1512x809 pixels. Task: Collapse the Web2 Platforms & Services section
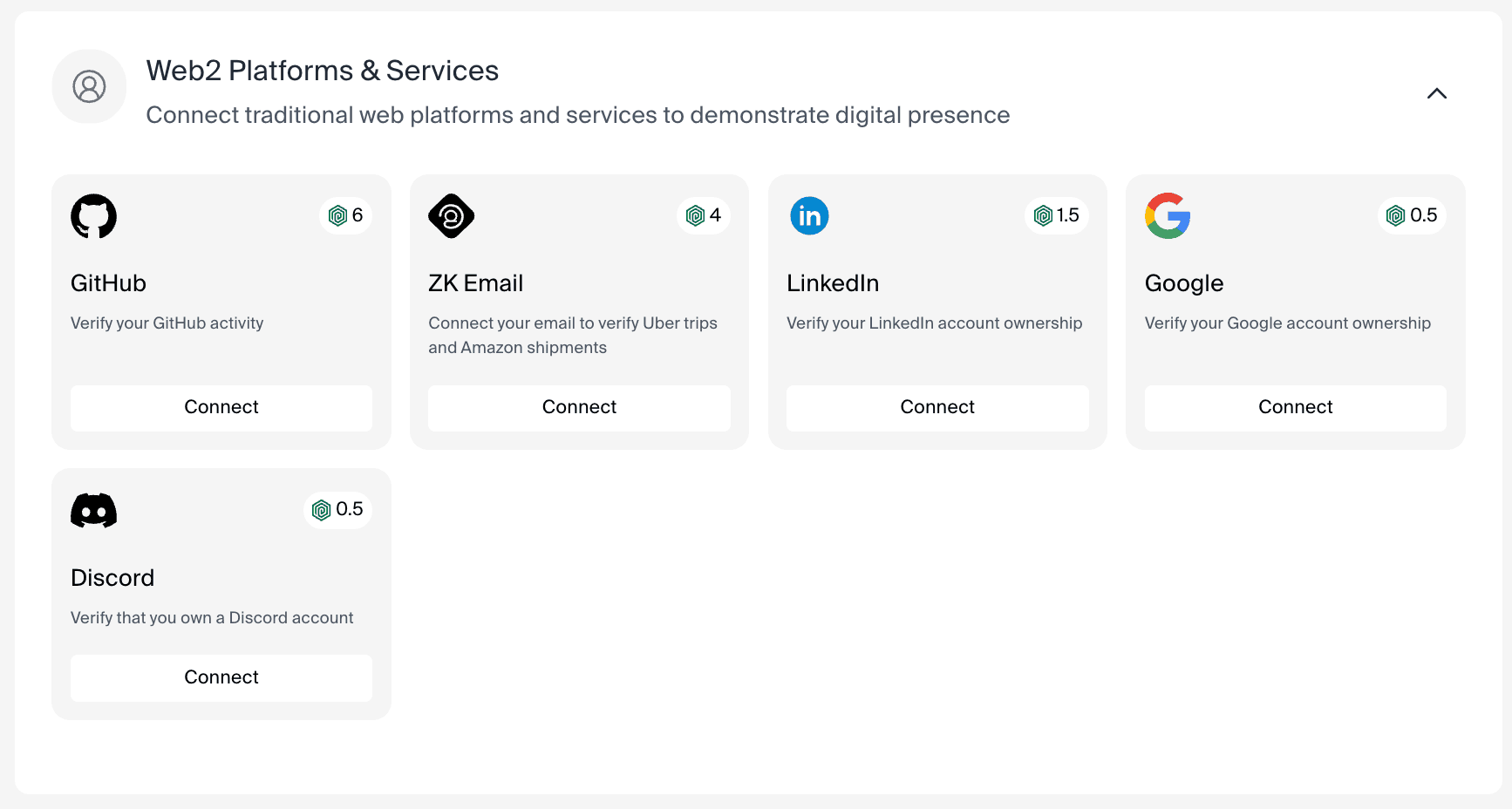[x=1437, y=93]
